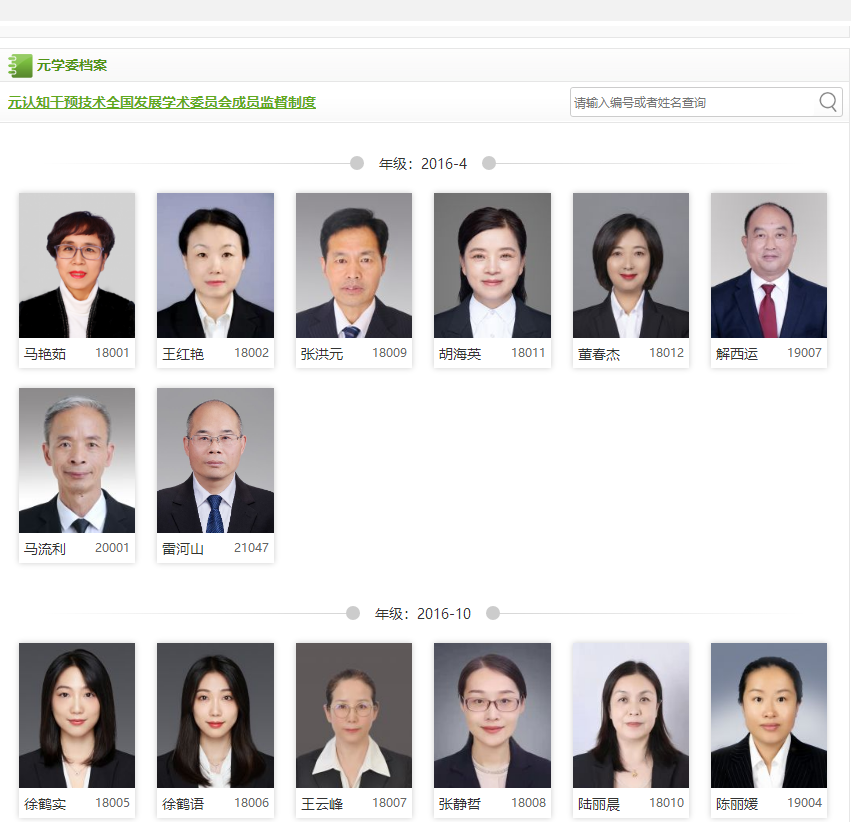851x822 pixels.
Task: Open profile card numbered 18009
Action: coord(354,280)
